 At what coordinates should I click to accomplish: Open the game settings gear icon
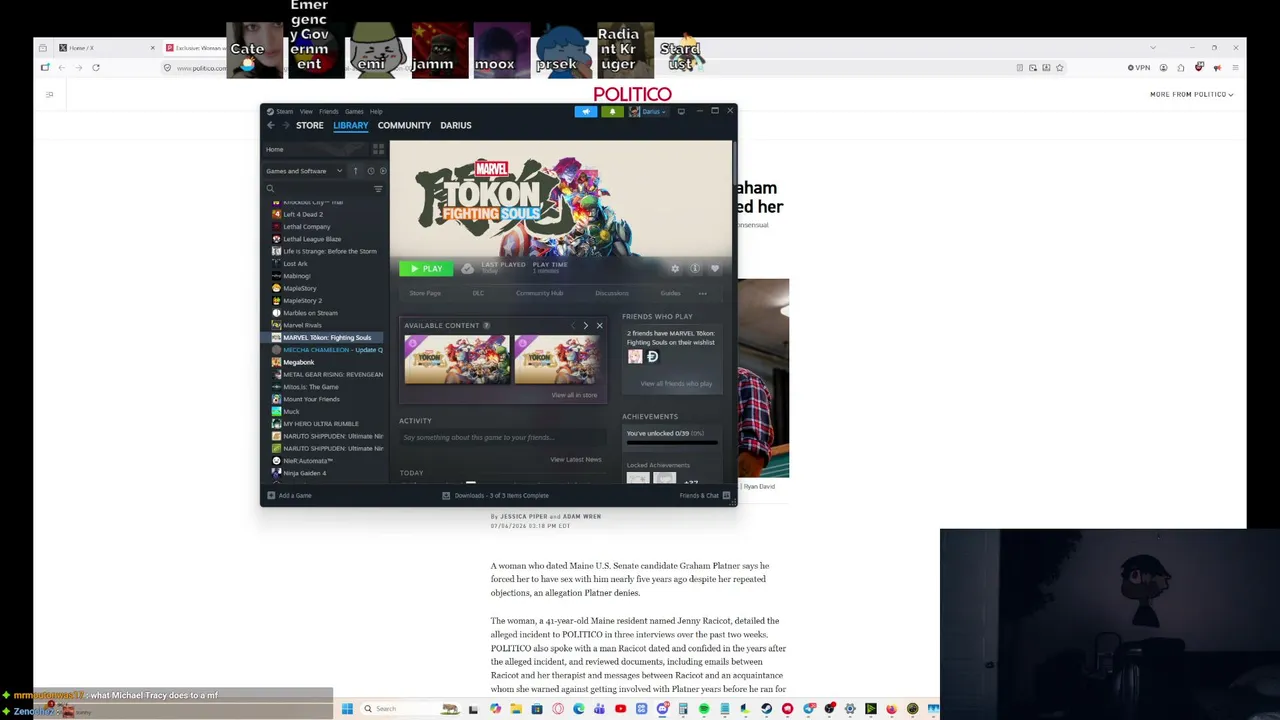(675, 268)
